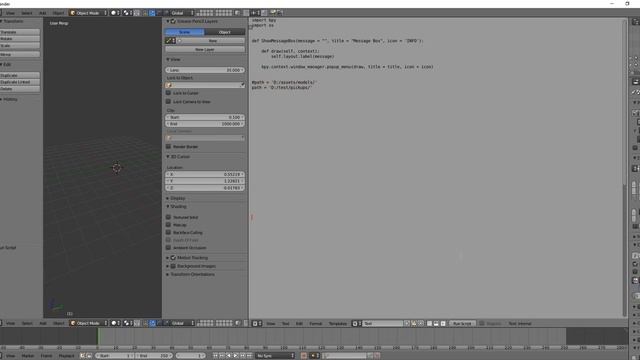Click the 3D cursor in viewport

(x=117, y=167)
